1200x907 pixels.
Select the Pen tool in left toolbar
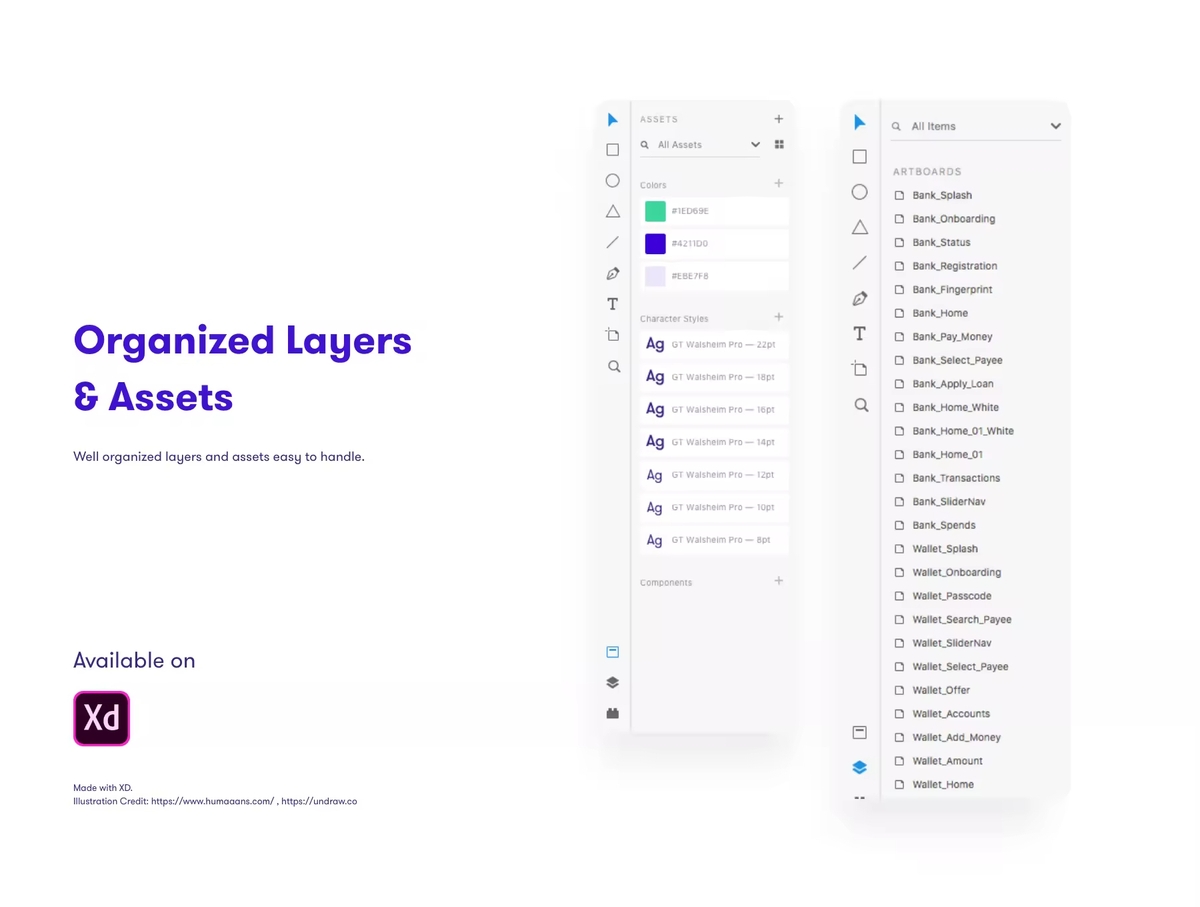click(x=613, y=273)
